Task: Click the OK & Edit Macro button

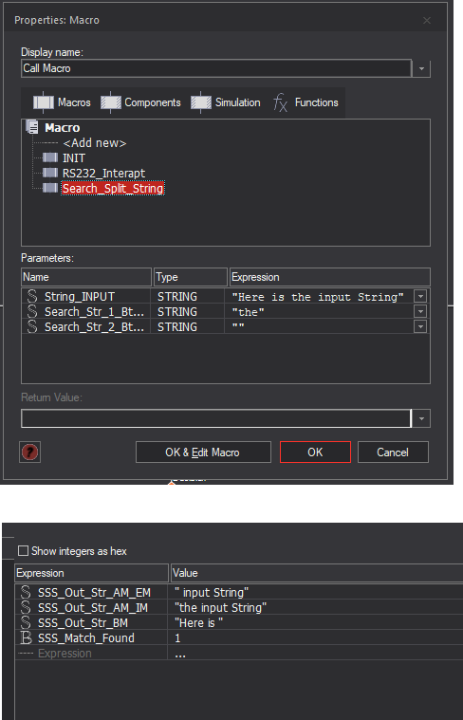Action: pos(203,452)
